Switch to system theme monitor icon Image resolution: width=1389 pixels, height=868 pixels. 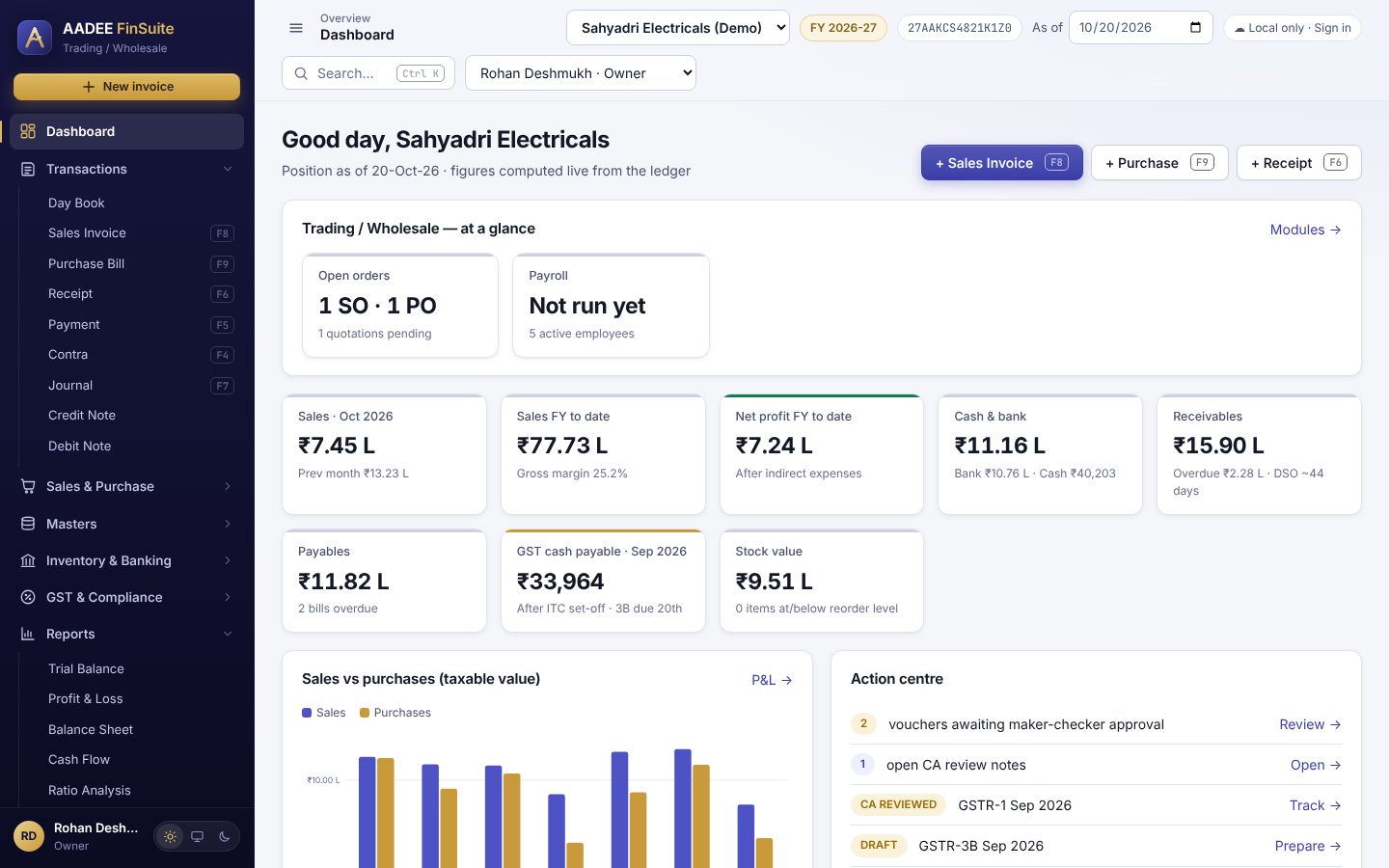point(198,836)
